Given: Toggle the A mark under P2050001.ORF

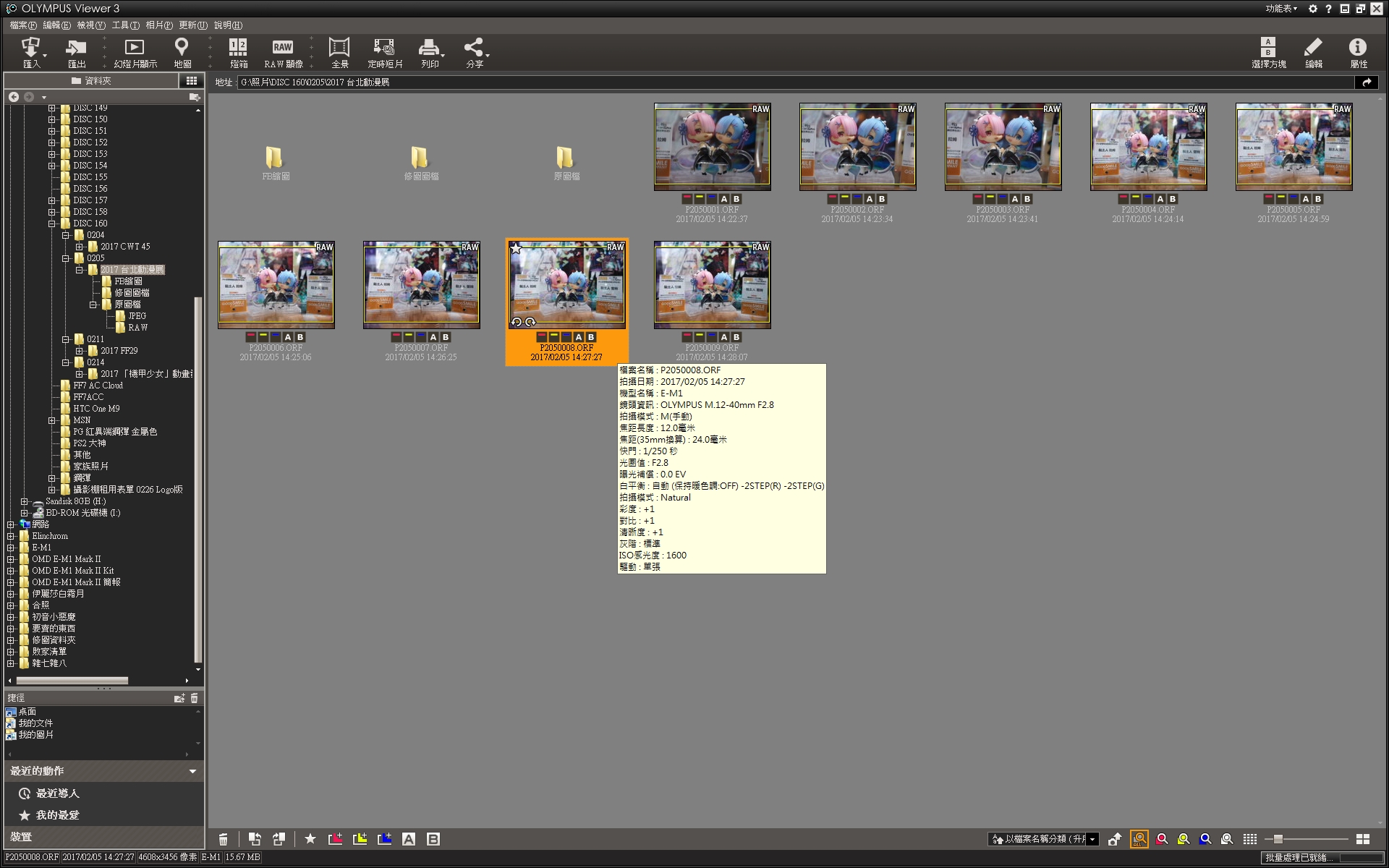Looking at the screenshot, I should [x=724, y=199].
